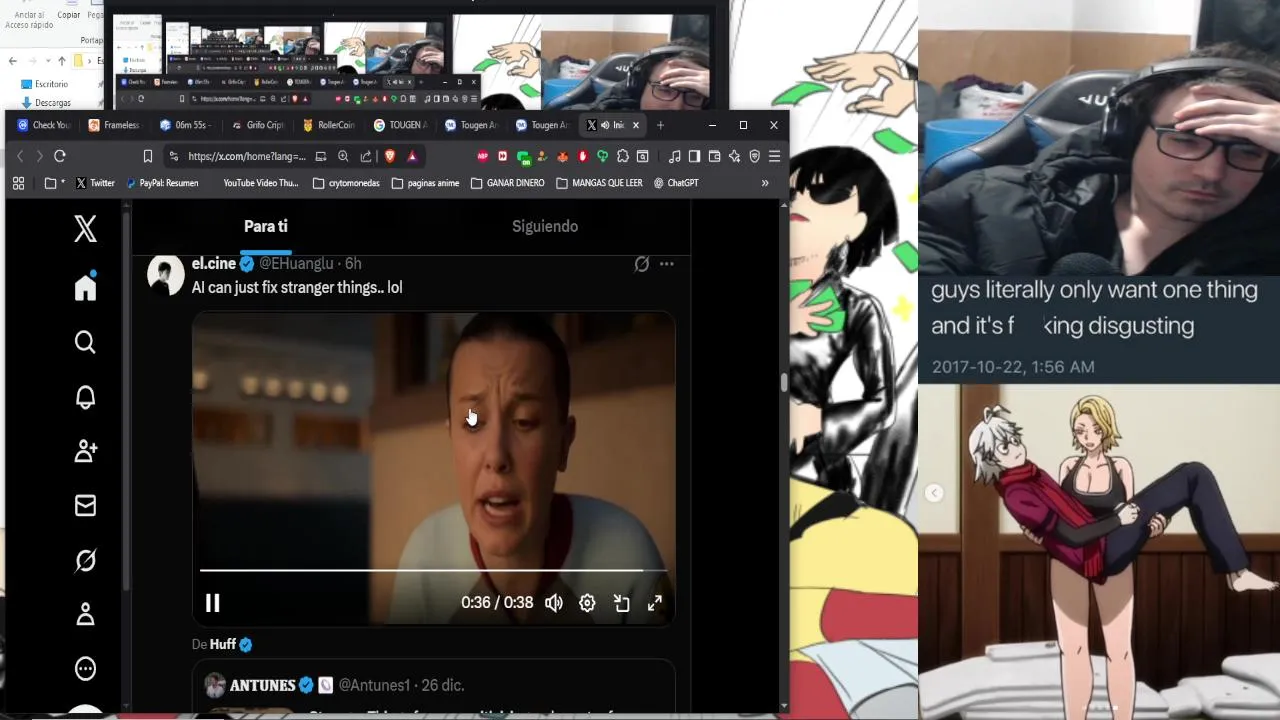Viewport: 1280px width, 720px height.
Task: Click Grok icon on el.cine post
Action: coord(642,264)
